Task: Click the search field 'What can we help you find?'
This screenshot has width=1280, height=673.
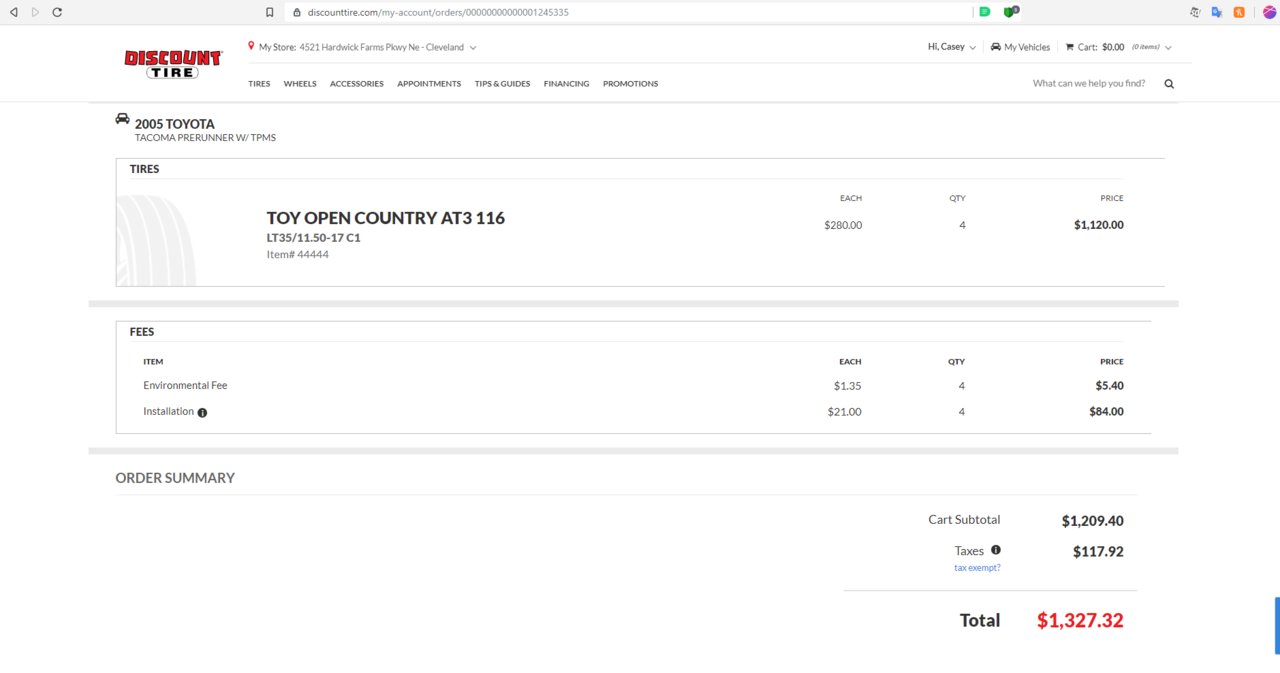Action: coord(1089,84)
